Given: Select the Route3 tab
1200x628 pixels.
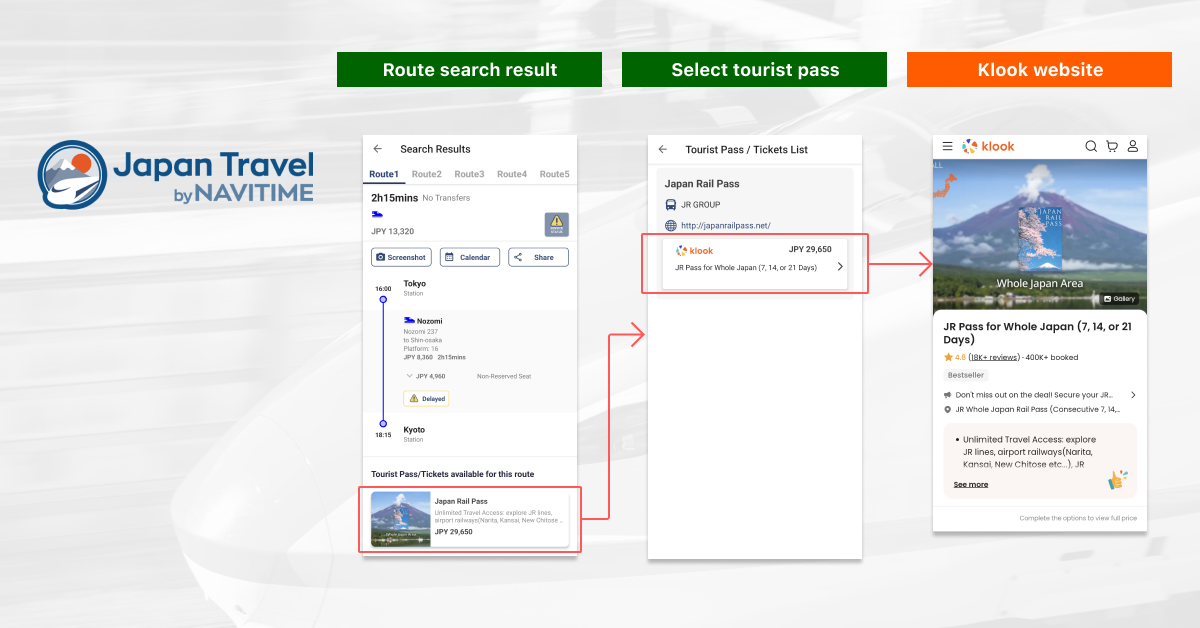Looking at the screenshot, I should [469, 174].
